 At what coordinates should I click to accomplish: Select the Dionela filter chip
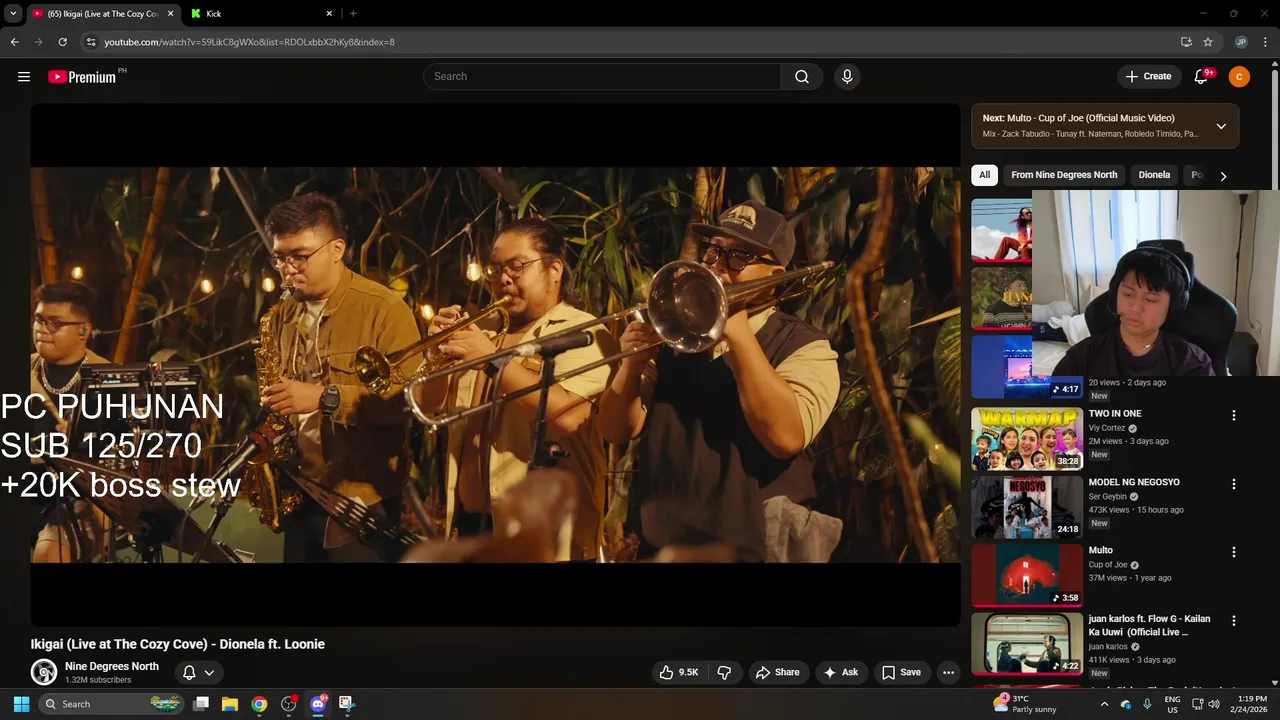(x=1154, y=175)
